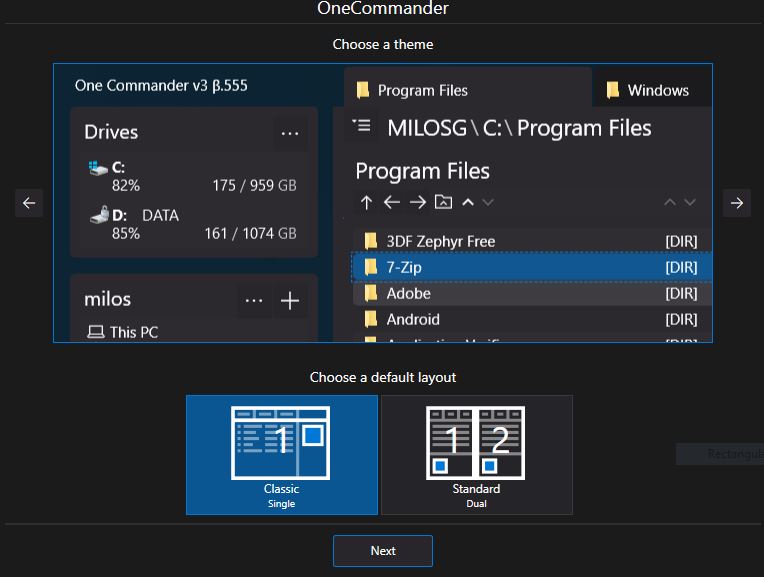This screenshot has height=577, width=764.
Task: Click the MILOSG path segment
Action: point(427,128)
